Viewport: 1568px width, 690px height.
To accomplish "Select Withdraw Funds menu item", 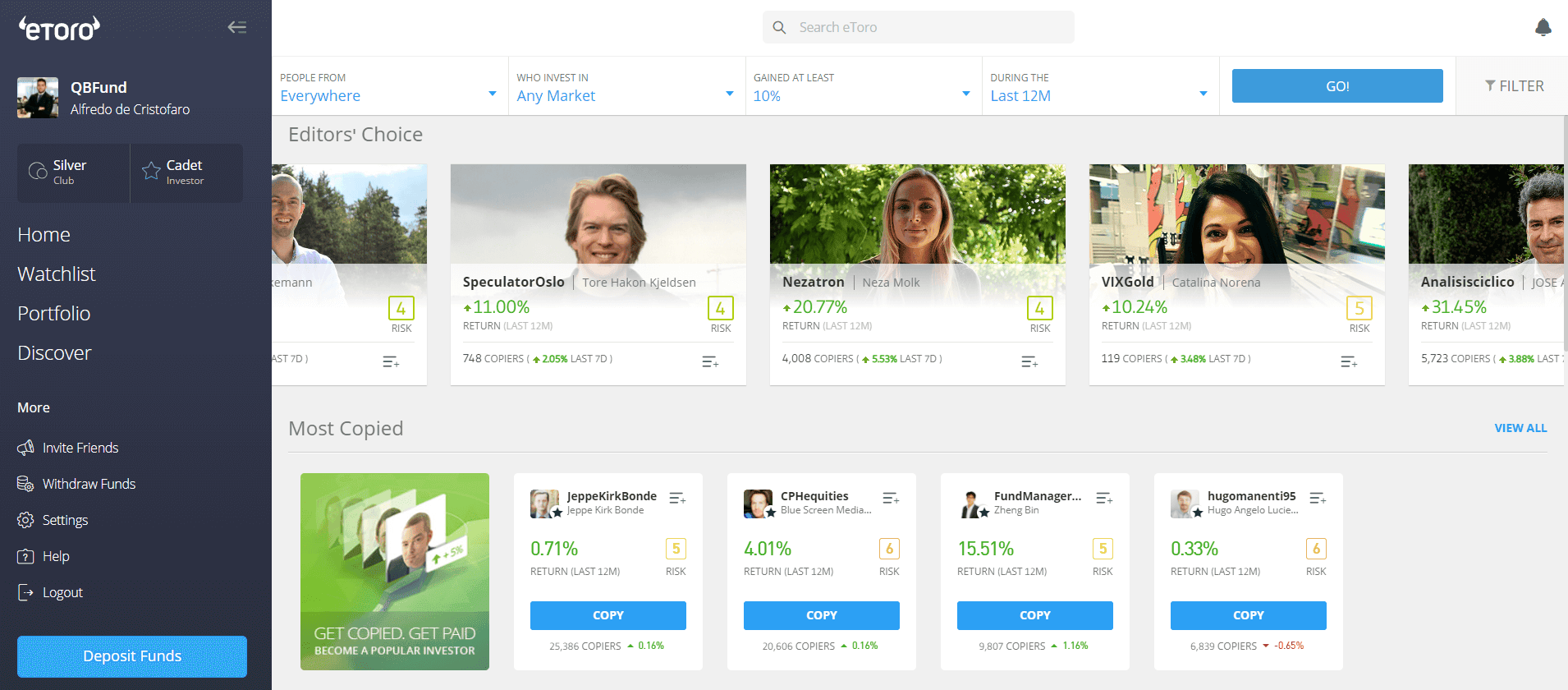I will [x=89, y=484].
